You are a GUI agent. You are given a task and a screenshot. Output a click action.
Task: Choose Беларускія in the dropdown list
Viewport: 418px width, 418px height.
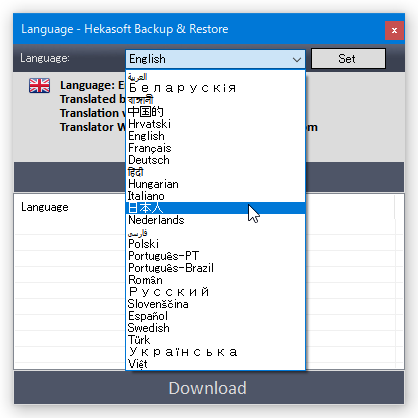pyautogui.click(x=215, y=88)
